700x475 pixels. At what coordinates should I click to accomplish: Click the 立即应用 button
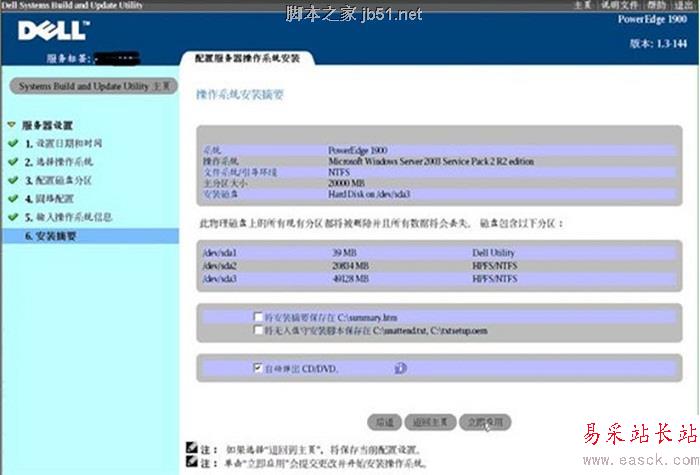click(485, 422)
